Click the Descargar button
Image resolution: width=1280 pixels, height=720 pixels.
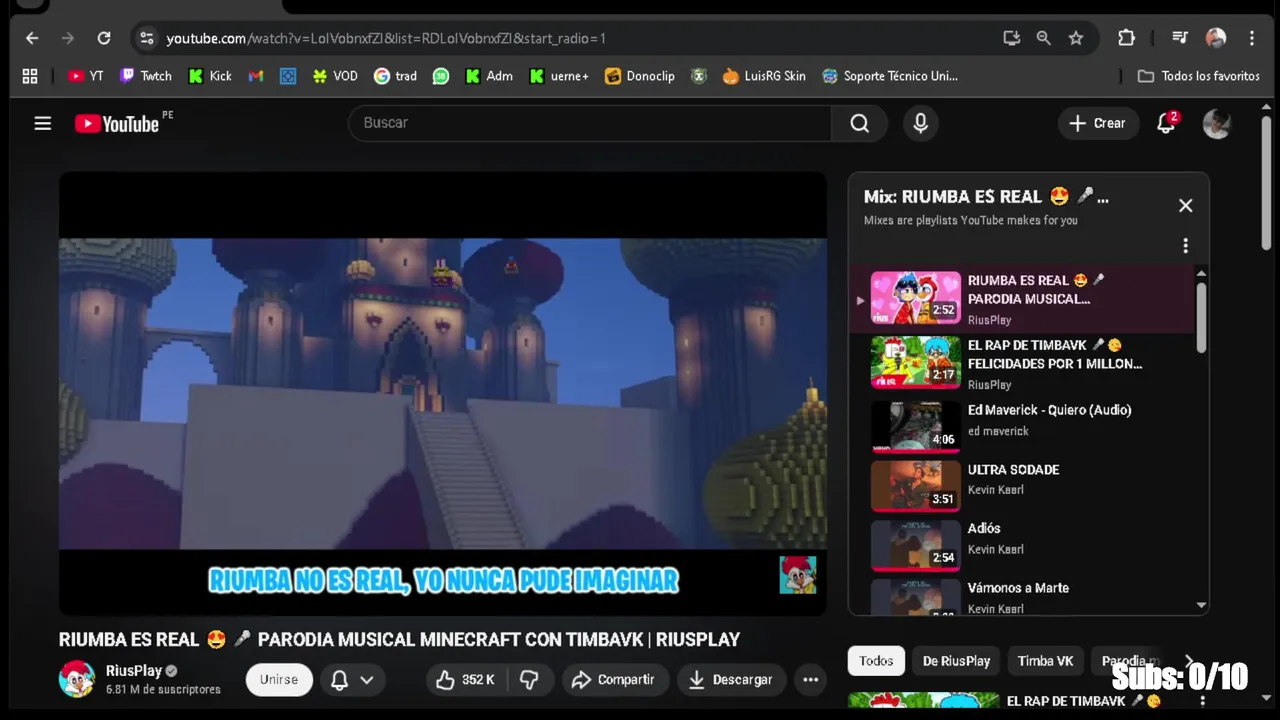click(730, 680)
